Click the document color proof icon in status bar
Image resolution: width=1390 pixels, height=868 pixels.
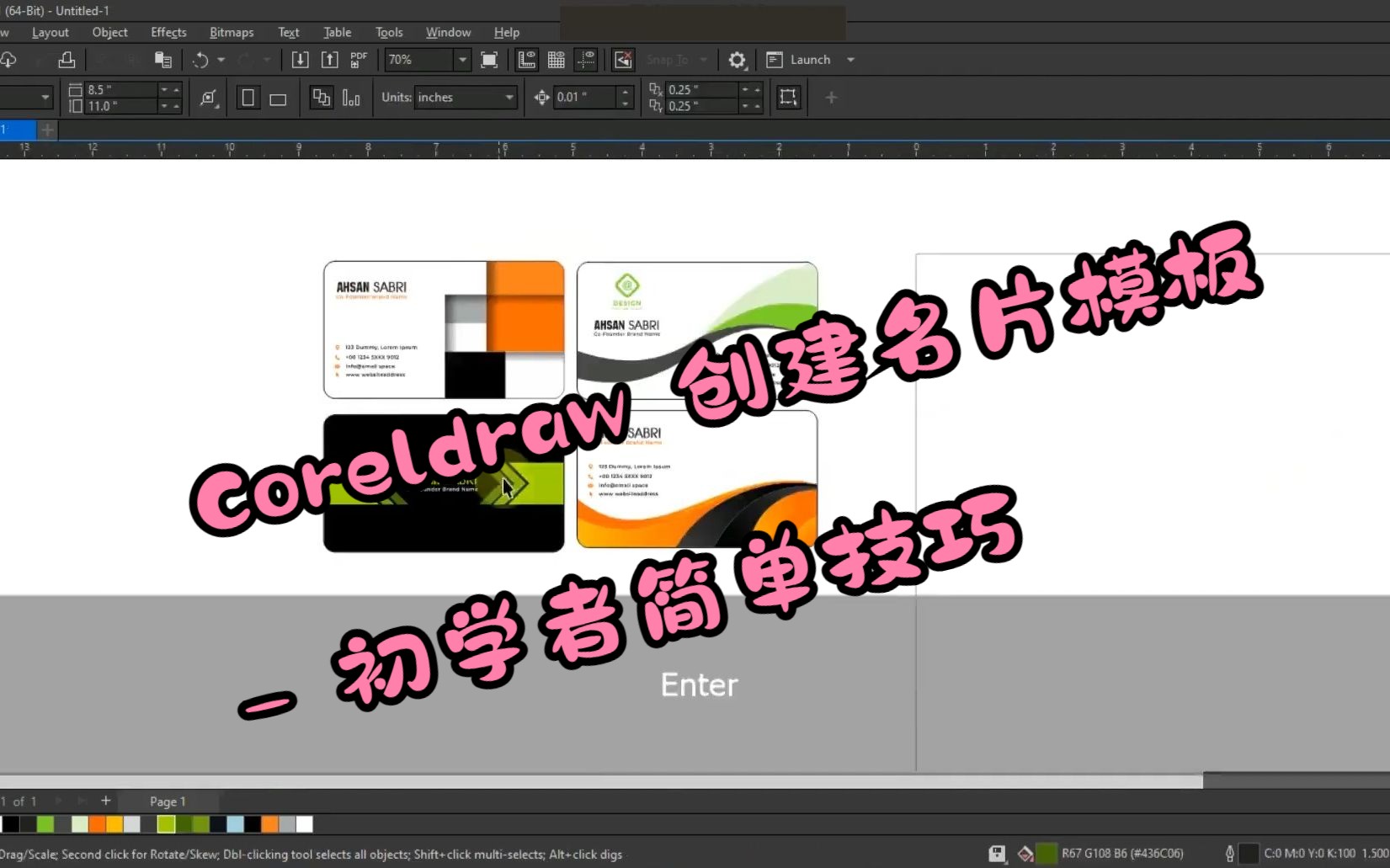997,854
